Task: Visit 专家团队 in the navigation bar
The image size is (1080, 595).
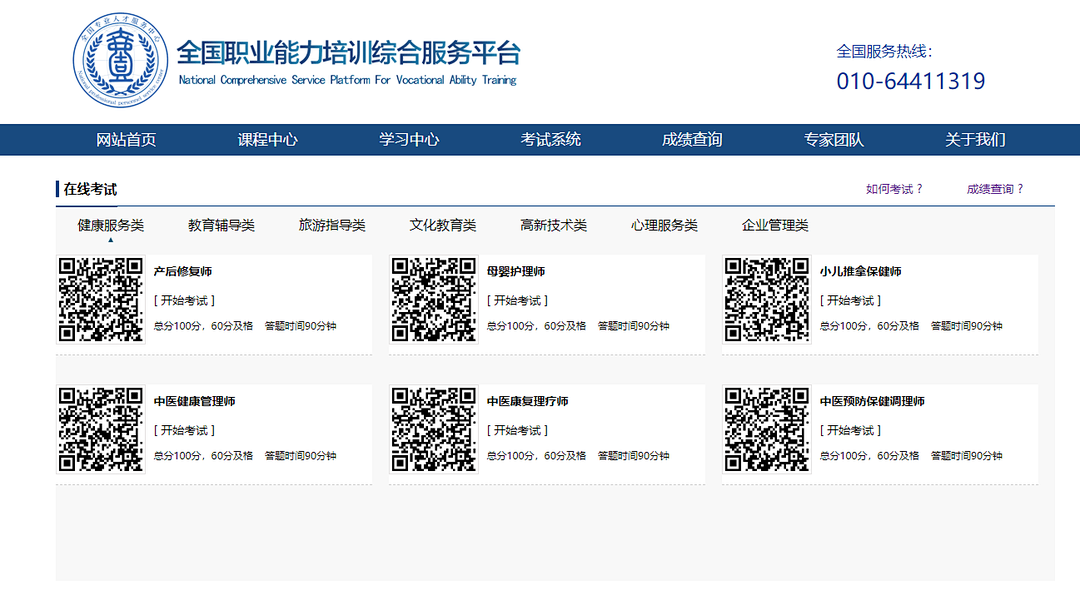Action: pos(834,140)
